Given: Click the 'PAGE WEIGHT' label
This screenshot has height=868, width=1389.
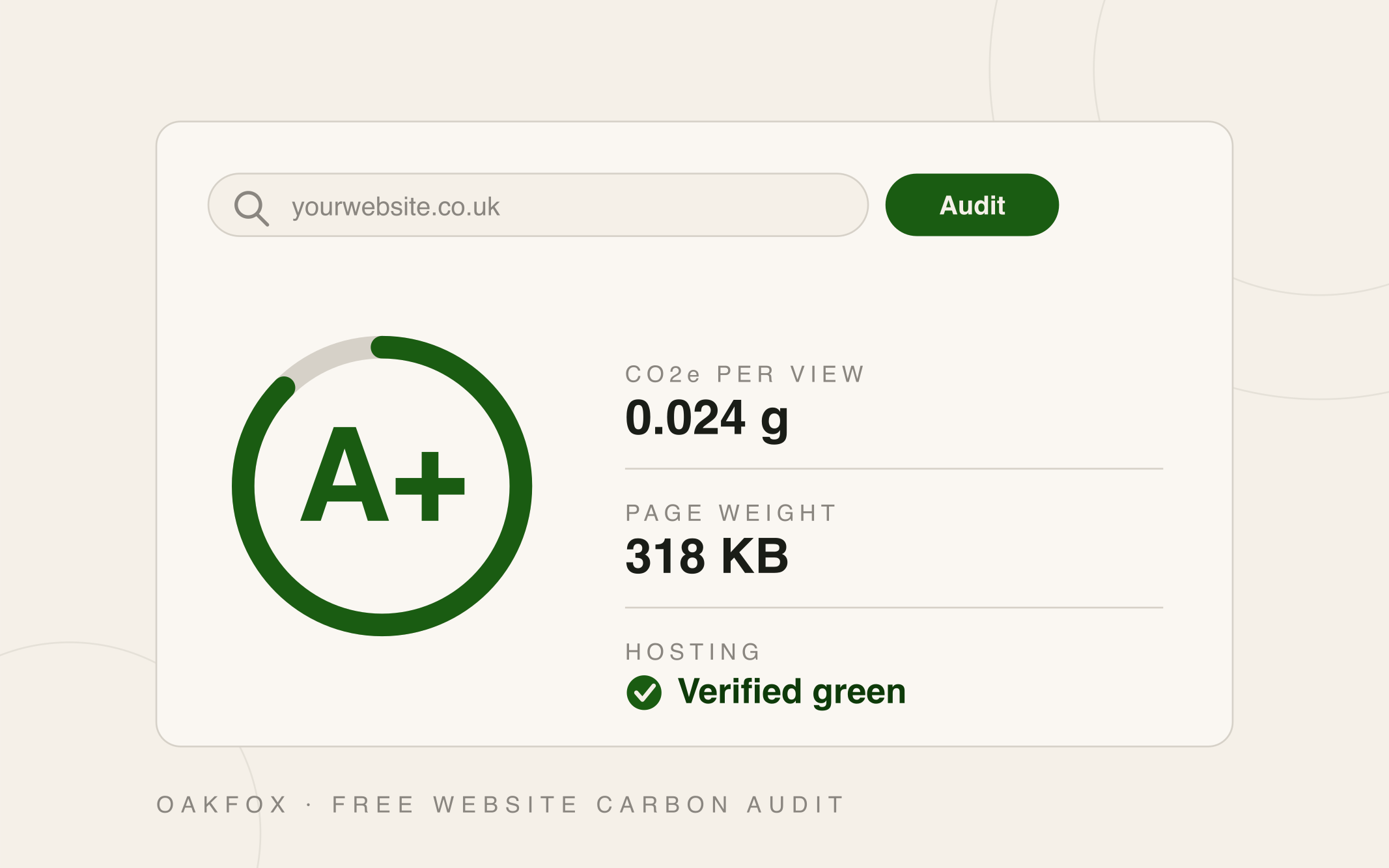Looking at the screenshot, I should [x=731, y=513].
